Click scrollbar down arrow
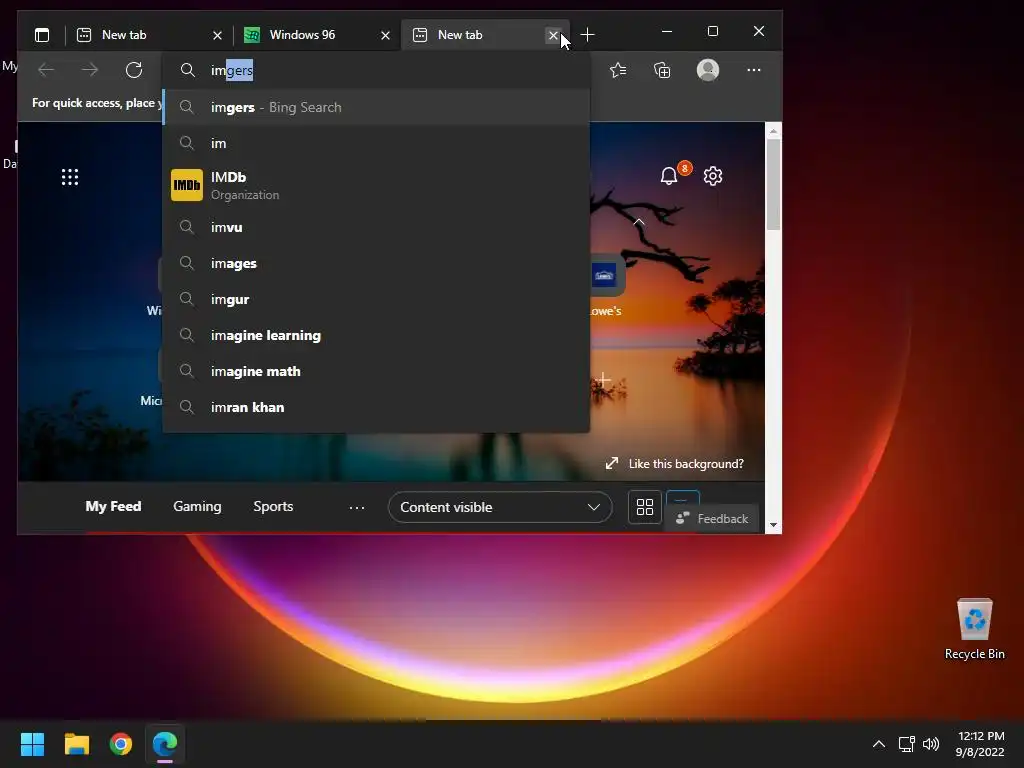 click(x=773, y=525)
